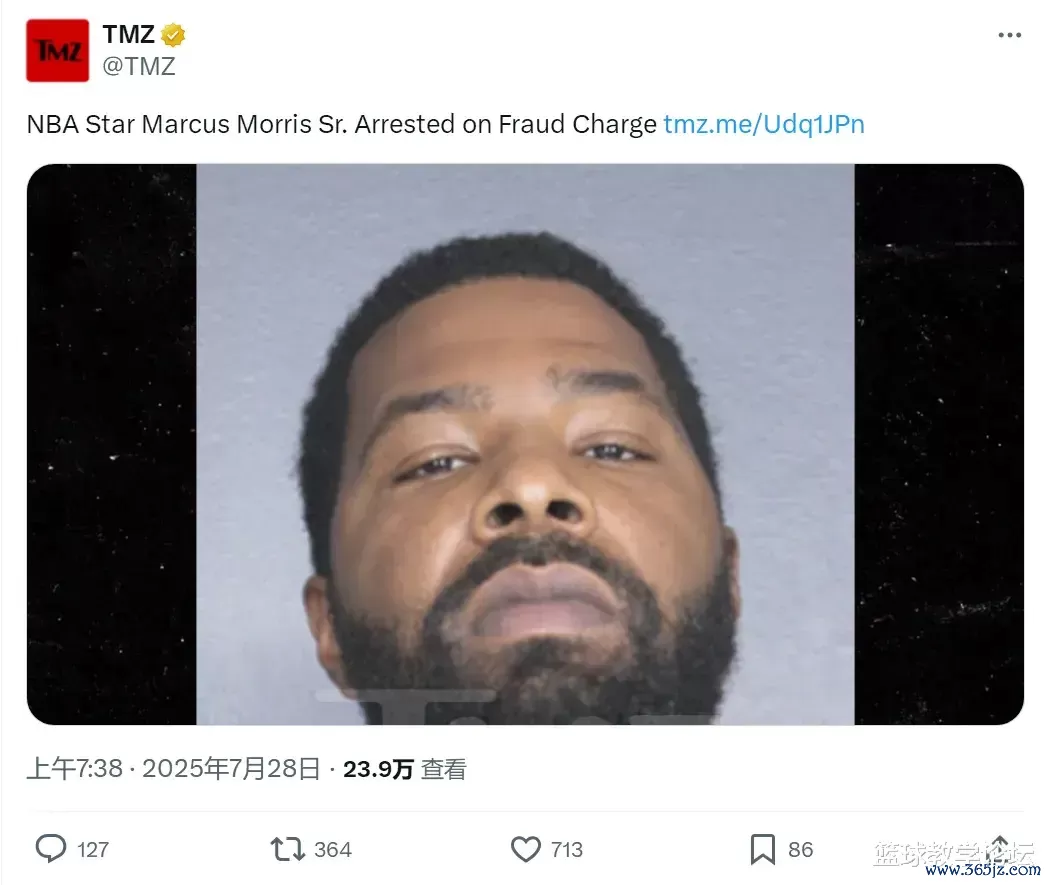Click the retweet arrows icon
This screenshot has height=885, width=1048.
(x=287, y=849)
